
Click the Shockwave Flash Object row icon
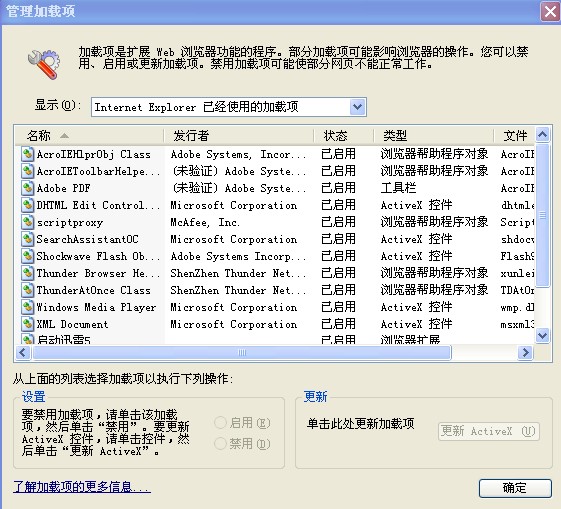[x=27, y=256]
